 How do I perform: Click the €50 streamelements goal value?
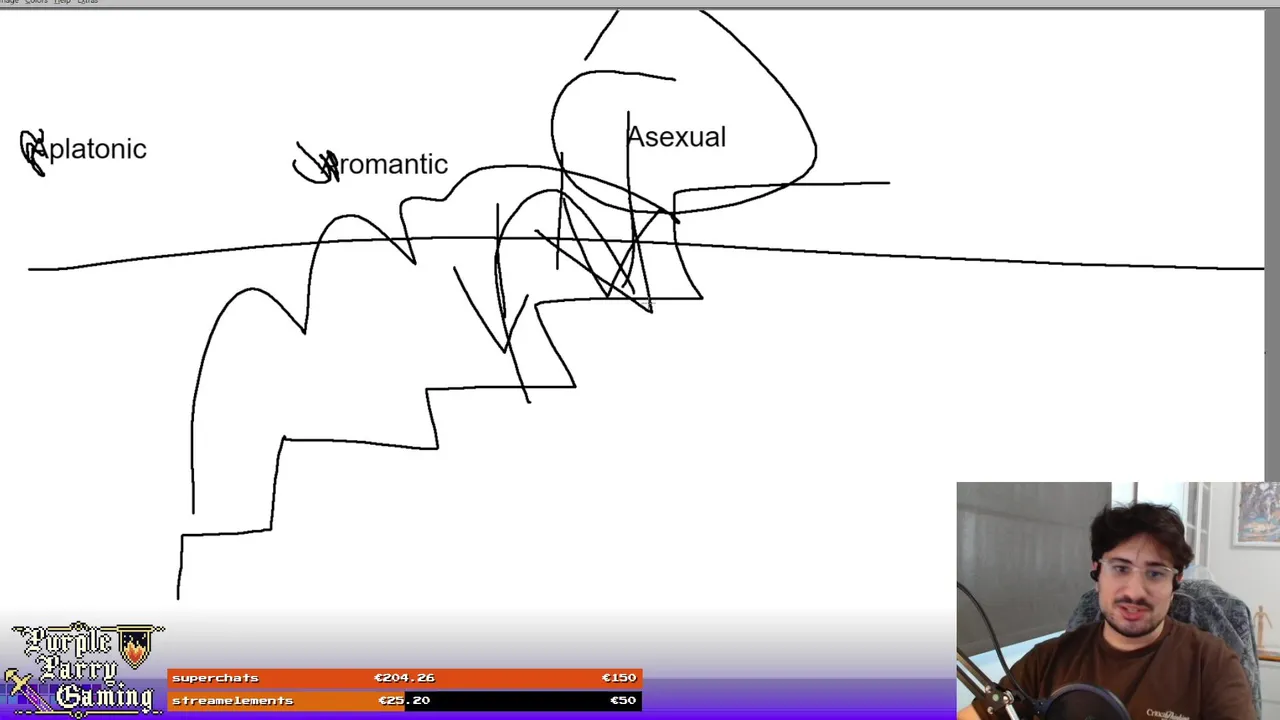tap(623, 701)
